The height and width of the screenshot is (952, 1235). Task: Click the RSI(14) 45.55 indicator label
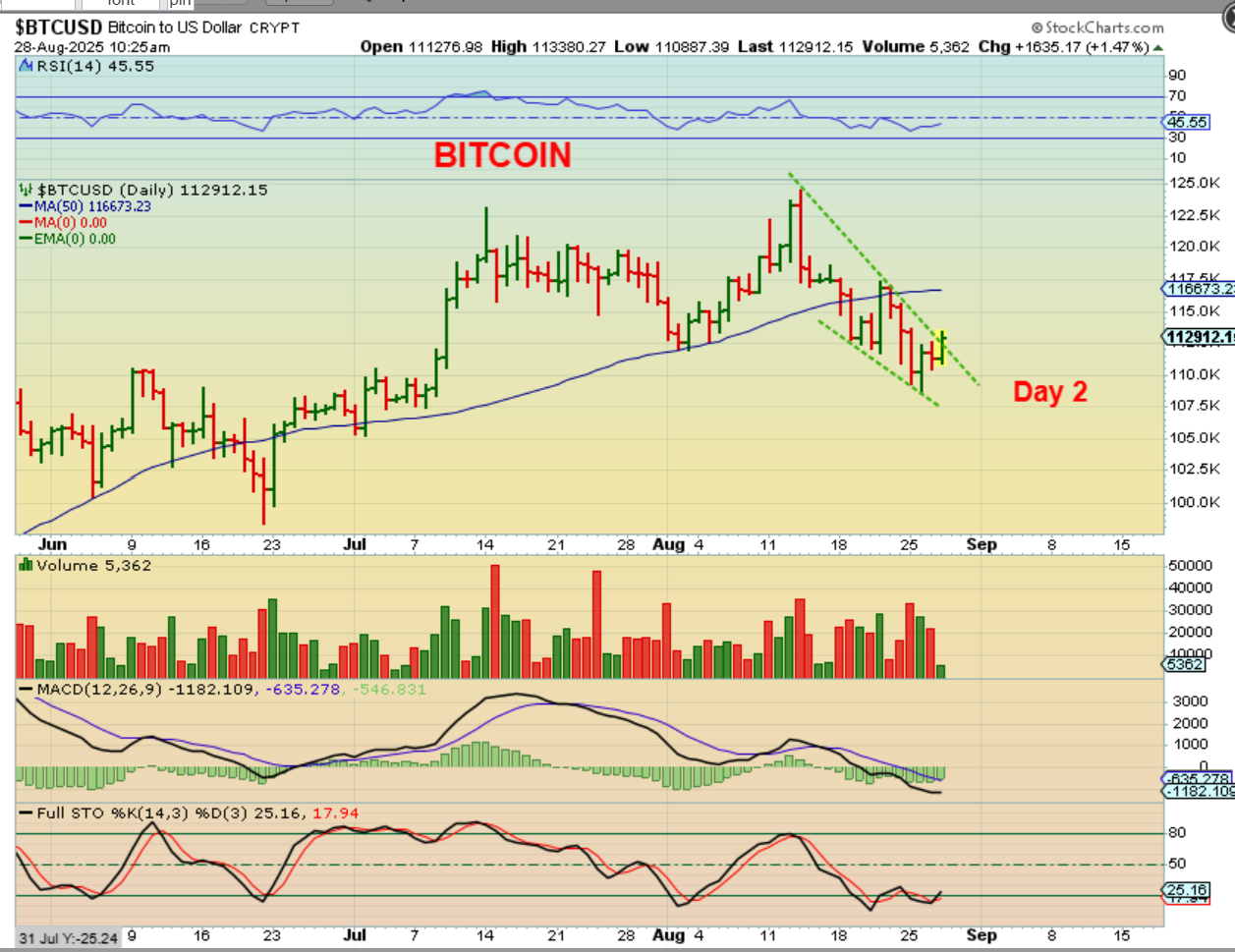point(95,66)
